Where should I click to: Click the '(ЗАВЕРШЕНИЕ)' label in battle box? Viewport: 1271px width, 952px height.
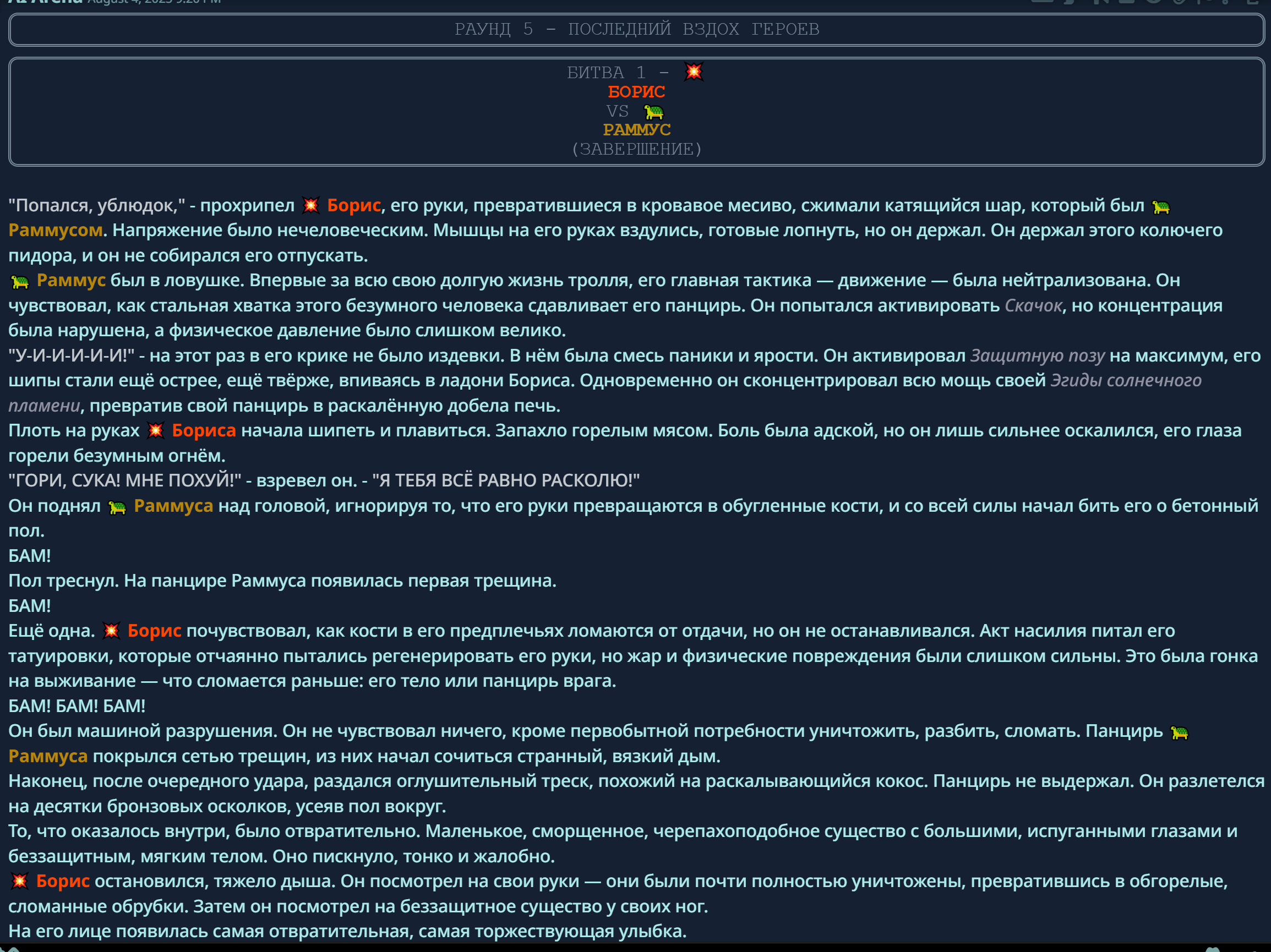point(636,149)
